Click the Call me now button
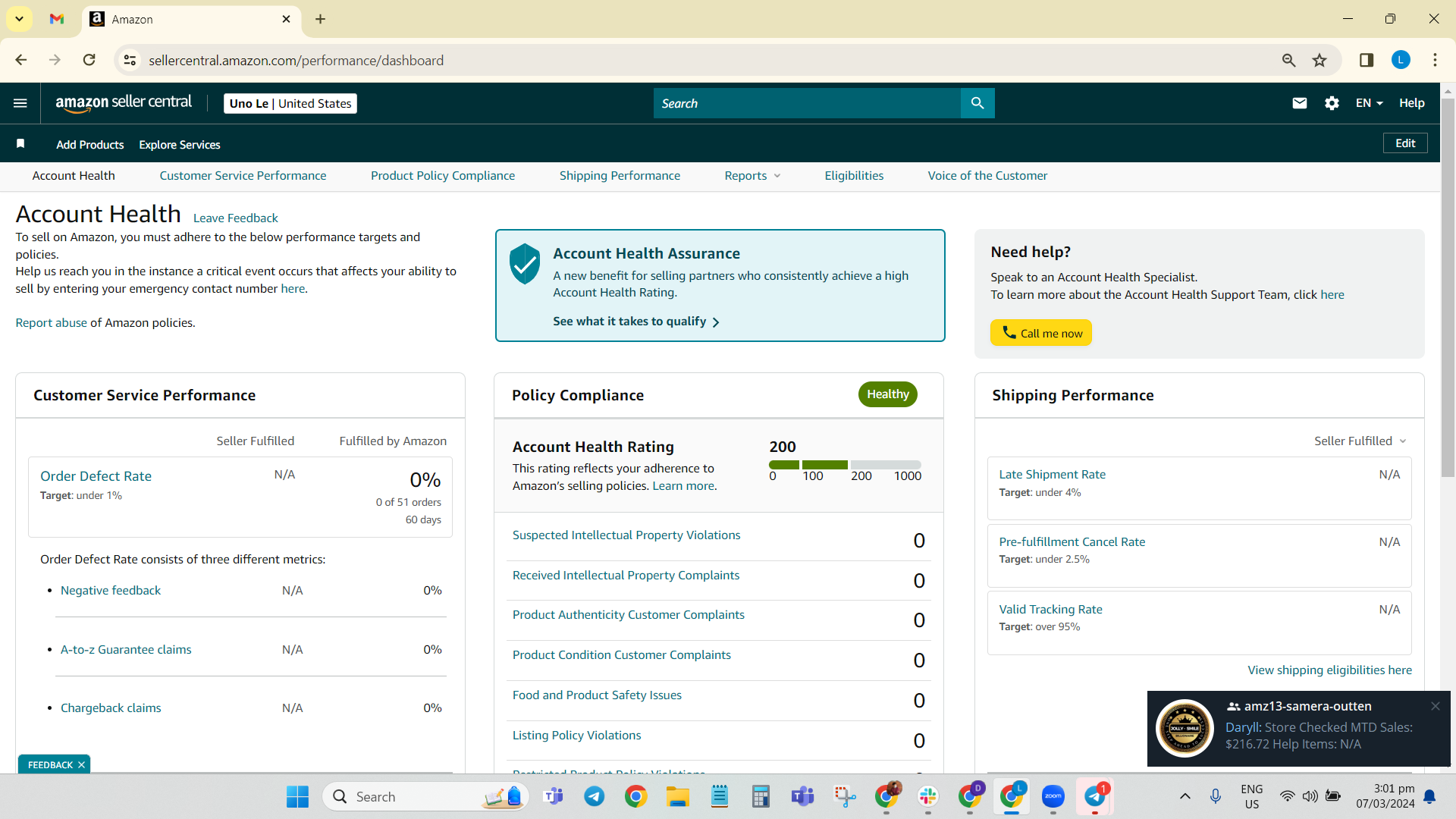 (1040, 333)
